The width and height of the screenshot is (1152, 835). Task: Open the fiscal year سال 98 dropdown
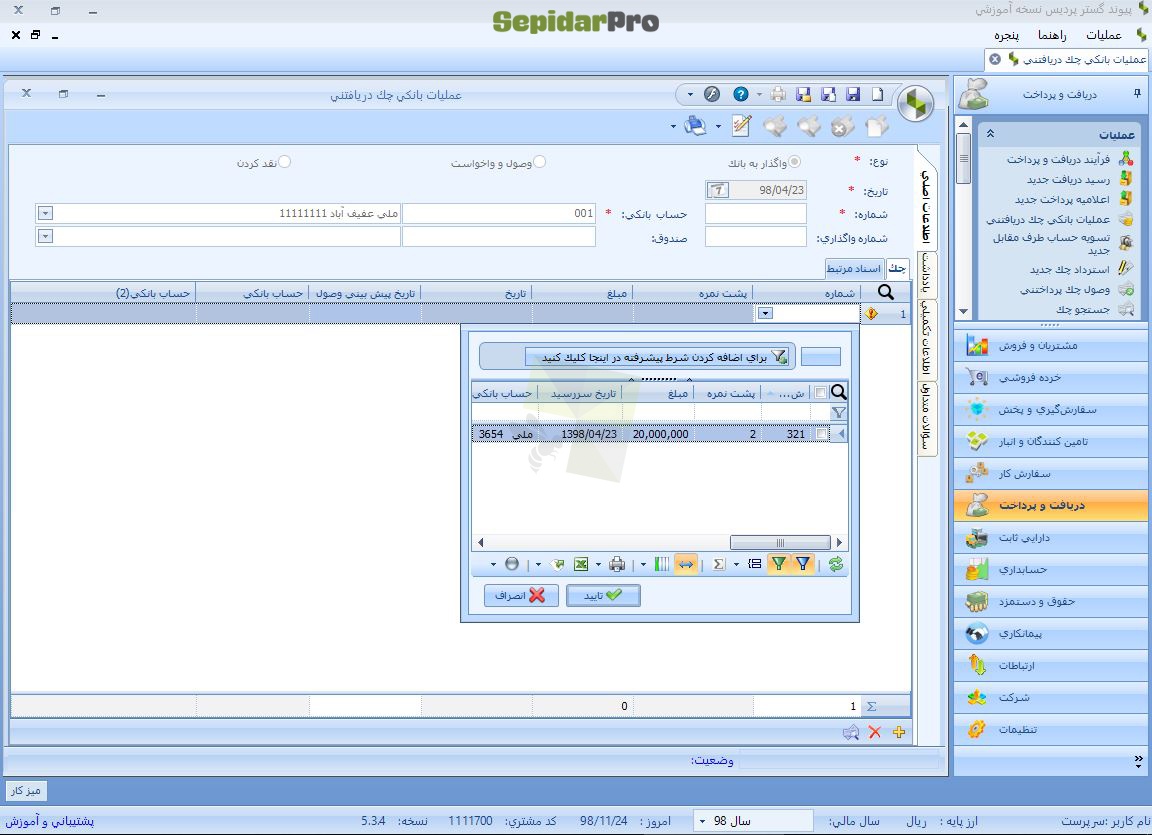tap(702, 821)
